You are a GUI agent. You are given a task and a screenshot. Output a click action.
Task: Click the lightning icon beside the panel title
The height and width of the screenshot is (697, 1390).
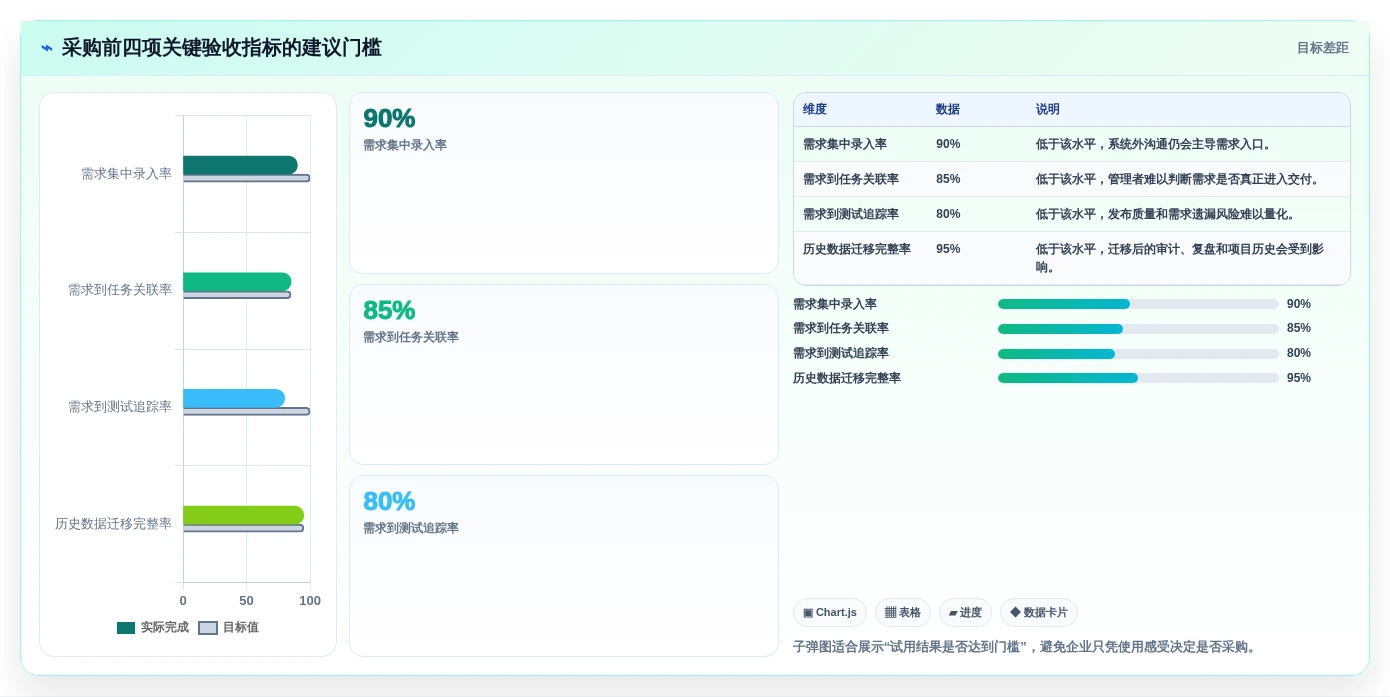(47, 48)
